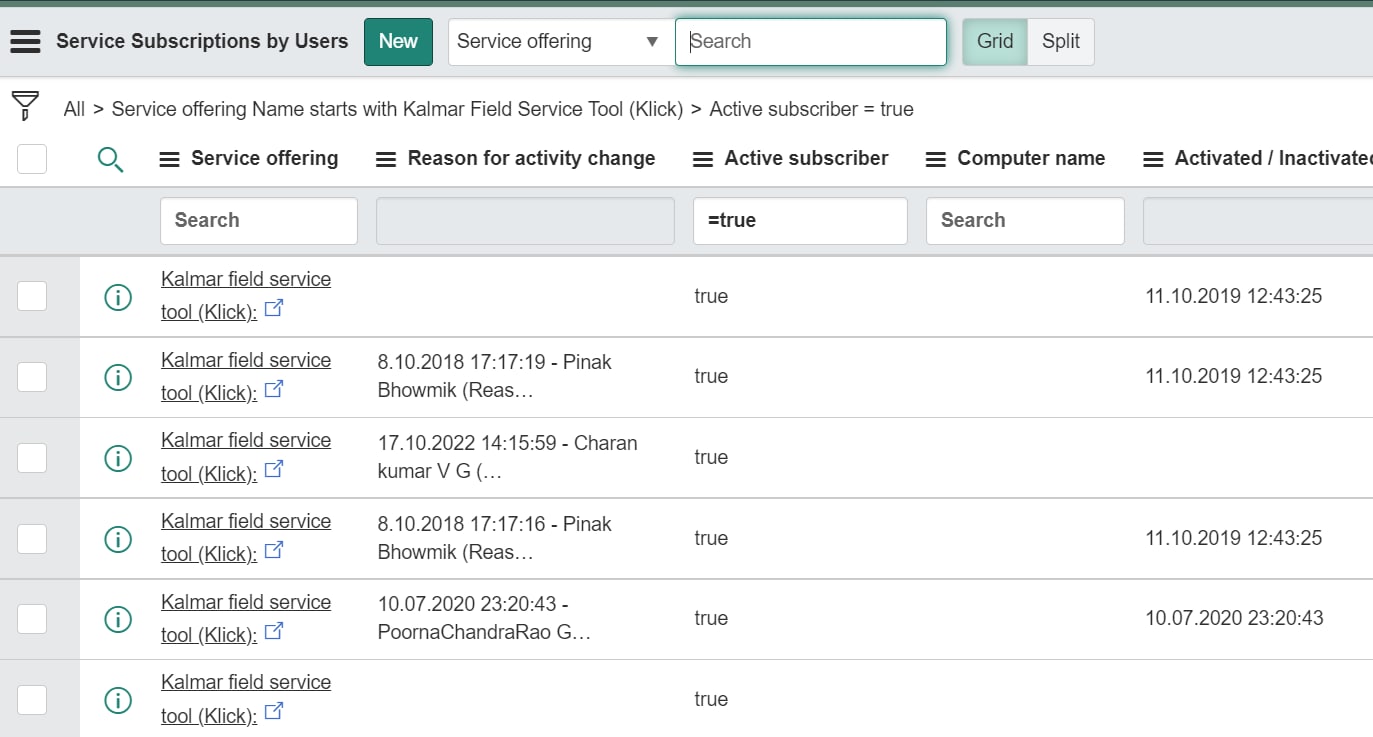Check the last row with no reason or date
1373x737 pixels.
tap(32, 700)
